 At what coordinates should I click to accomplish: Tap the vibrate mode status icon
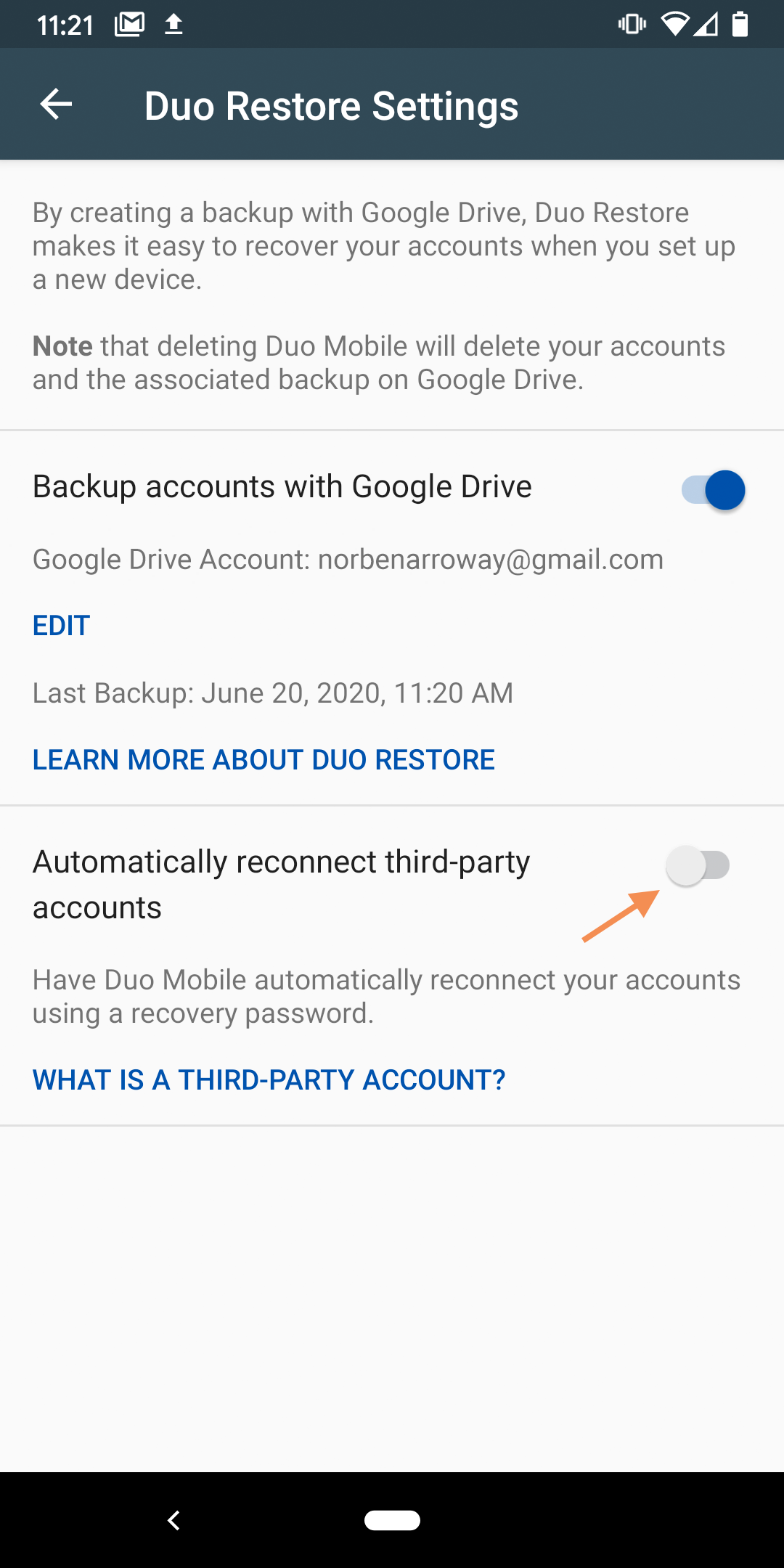click(632, 25)
